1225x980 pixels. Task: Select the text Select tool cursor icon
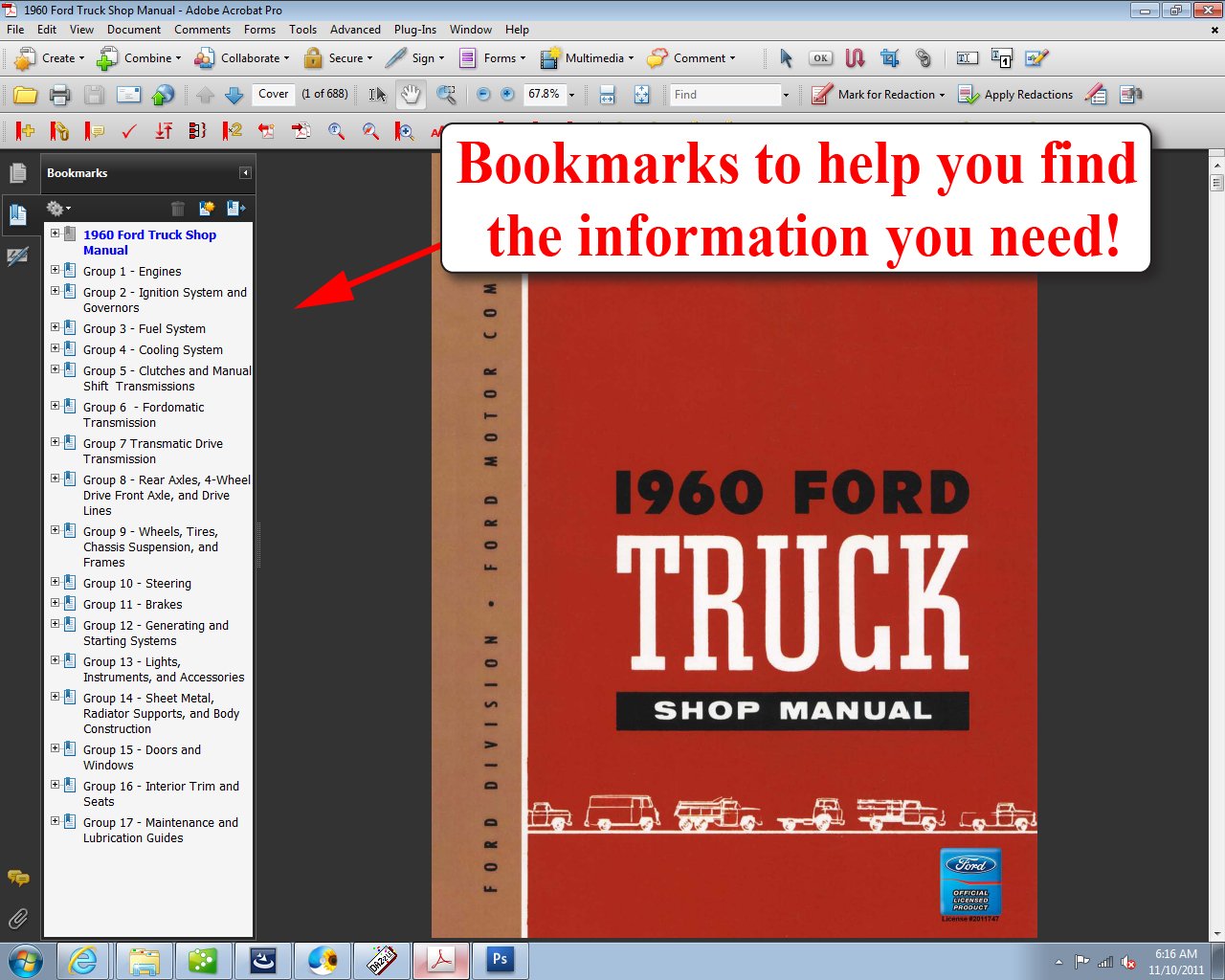[x=377, y=95]
